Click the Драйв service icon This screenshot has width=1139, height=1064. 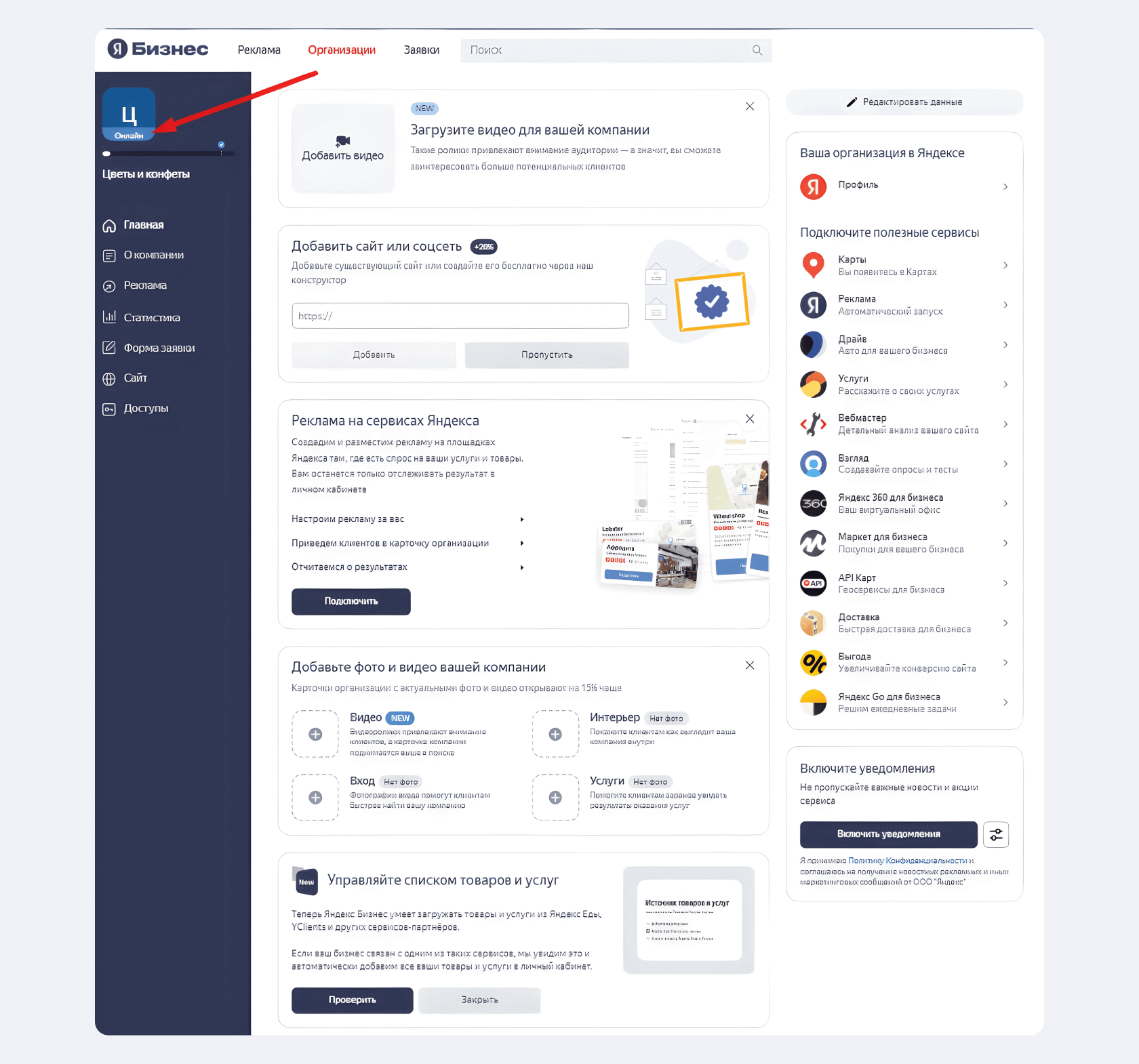(x=814, y=344)
